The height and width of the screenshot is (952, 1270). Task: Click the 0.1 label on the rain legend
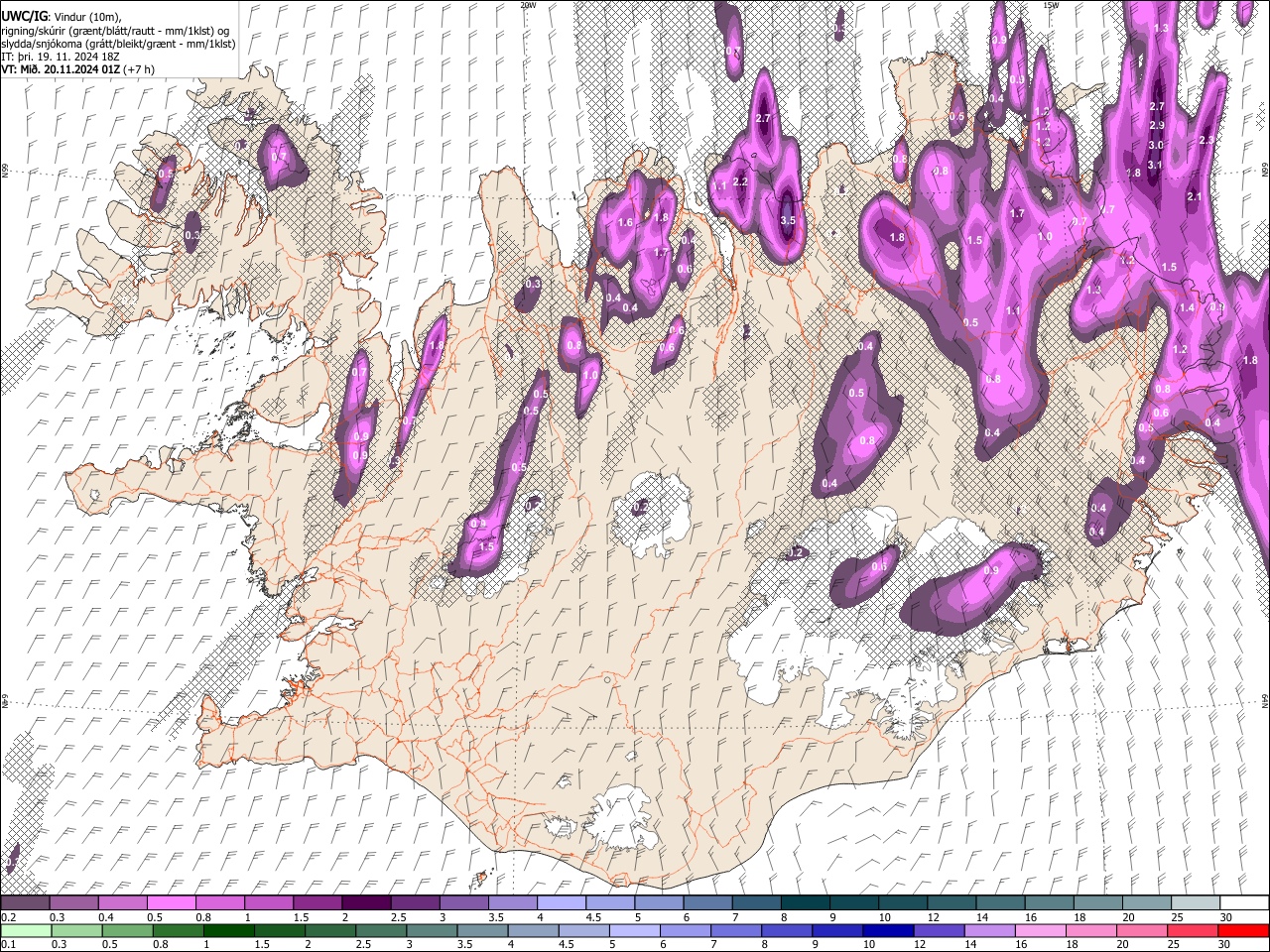[8, 944]
